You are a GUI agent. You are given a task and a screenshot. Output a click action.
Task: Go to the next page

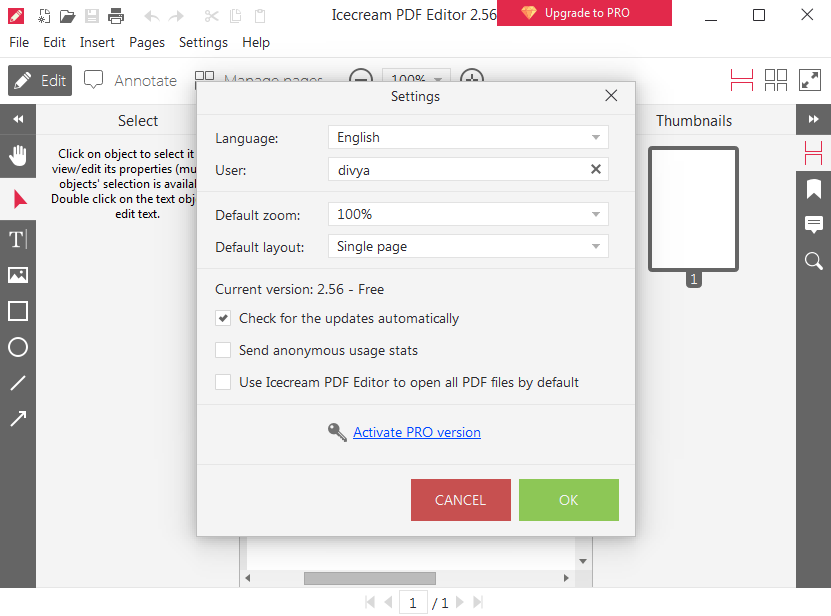tap(459, 602)
